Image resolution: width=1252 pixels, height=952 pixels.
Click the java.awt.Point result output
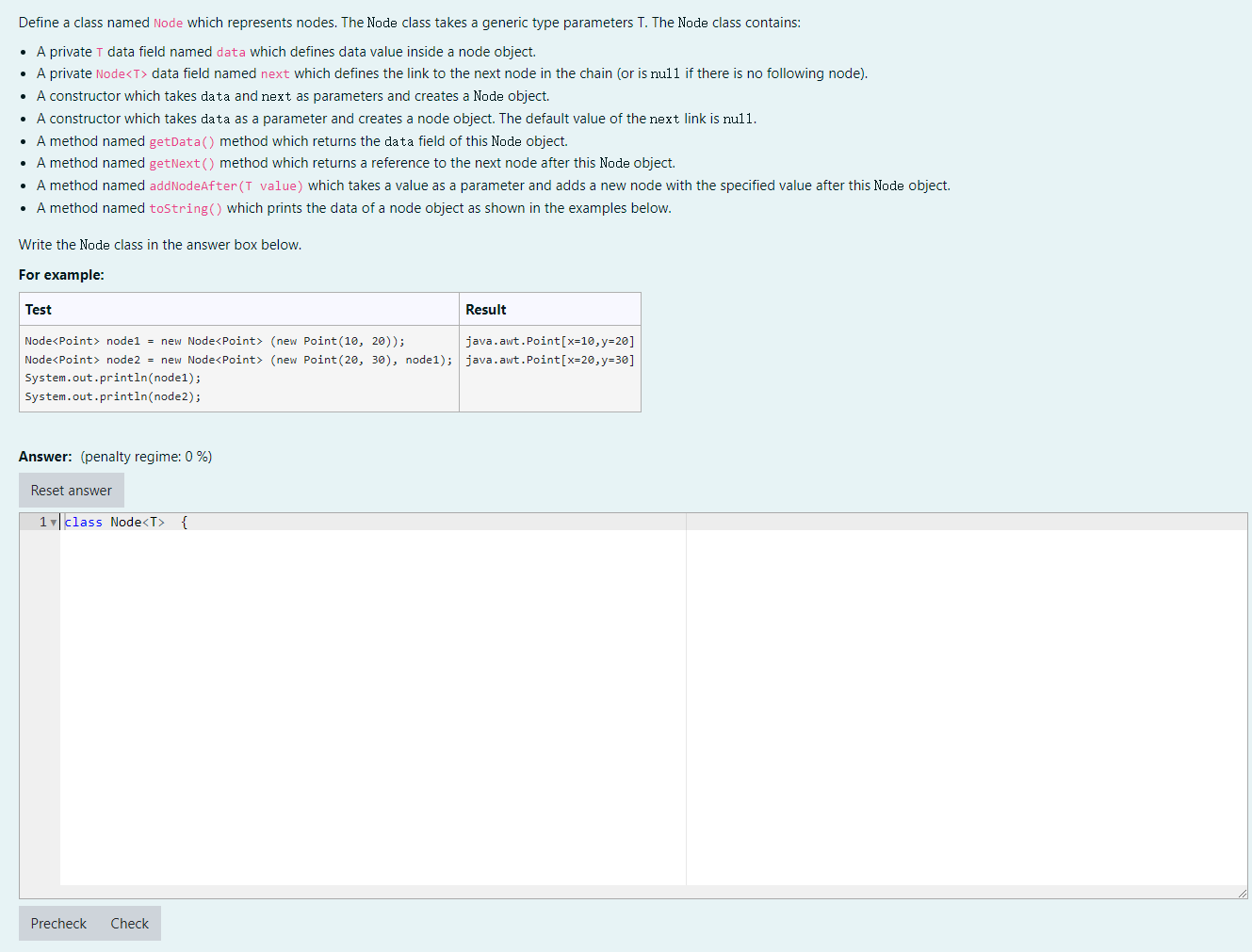(x=547, y=340)
